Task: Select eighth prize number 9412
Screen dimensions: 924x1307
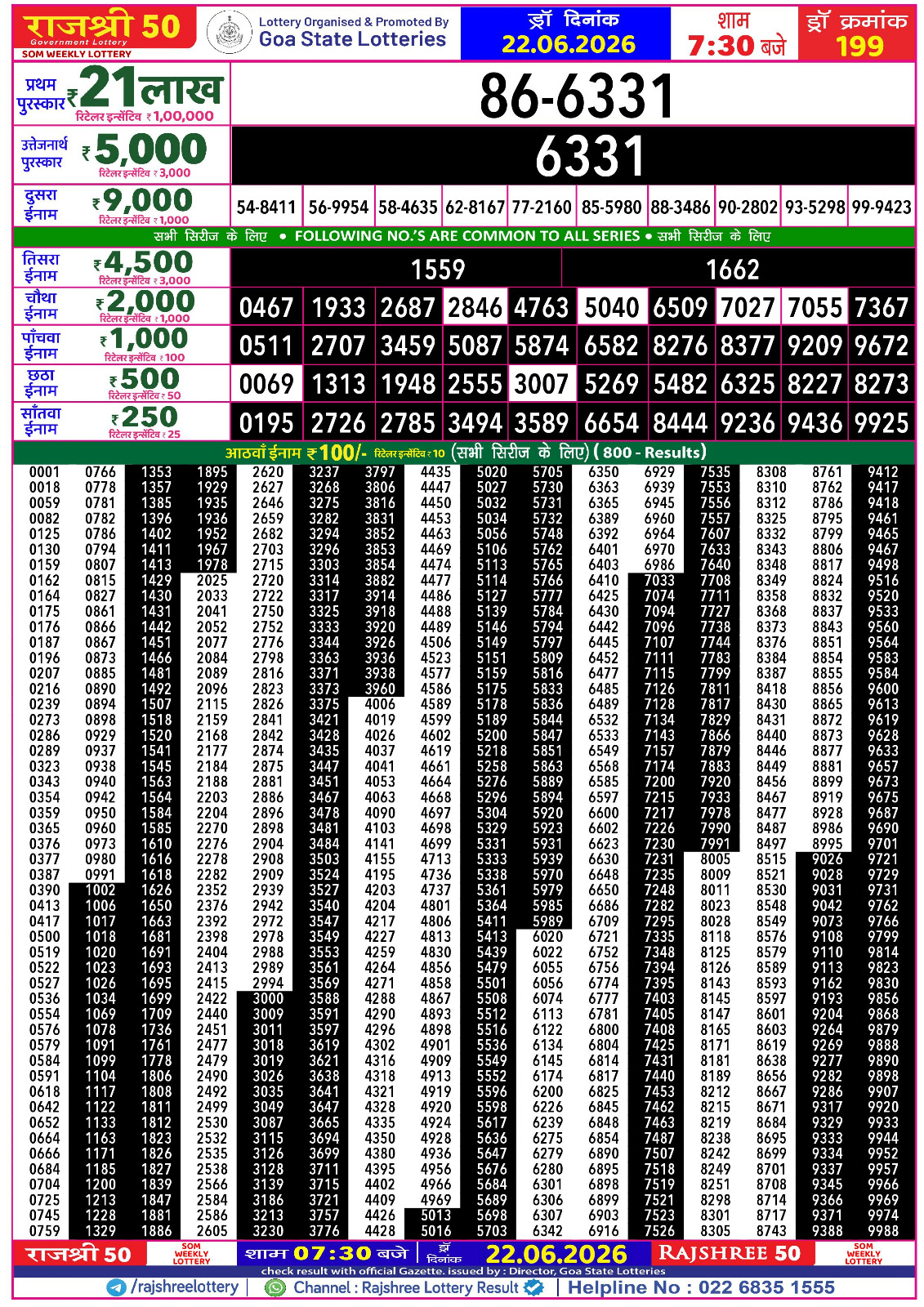Action: point(883,472)
